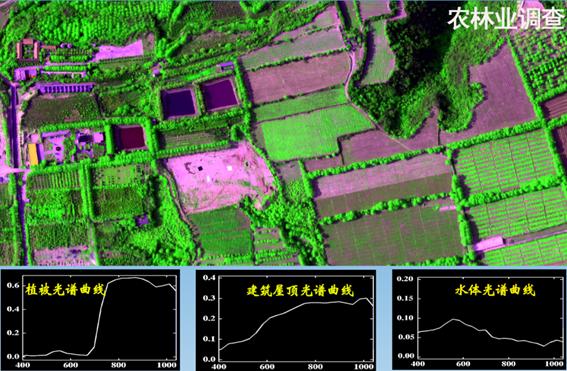Click the yellow-roofed building in the image
The image size is (567, 371).
coord(33,154)
